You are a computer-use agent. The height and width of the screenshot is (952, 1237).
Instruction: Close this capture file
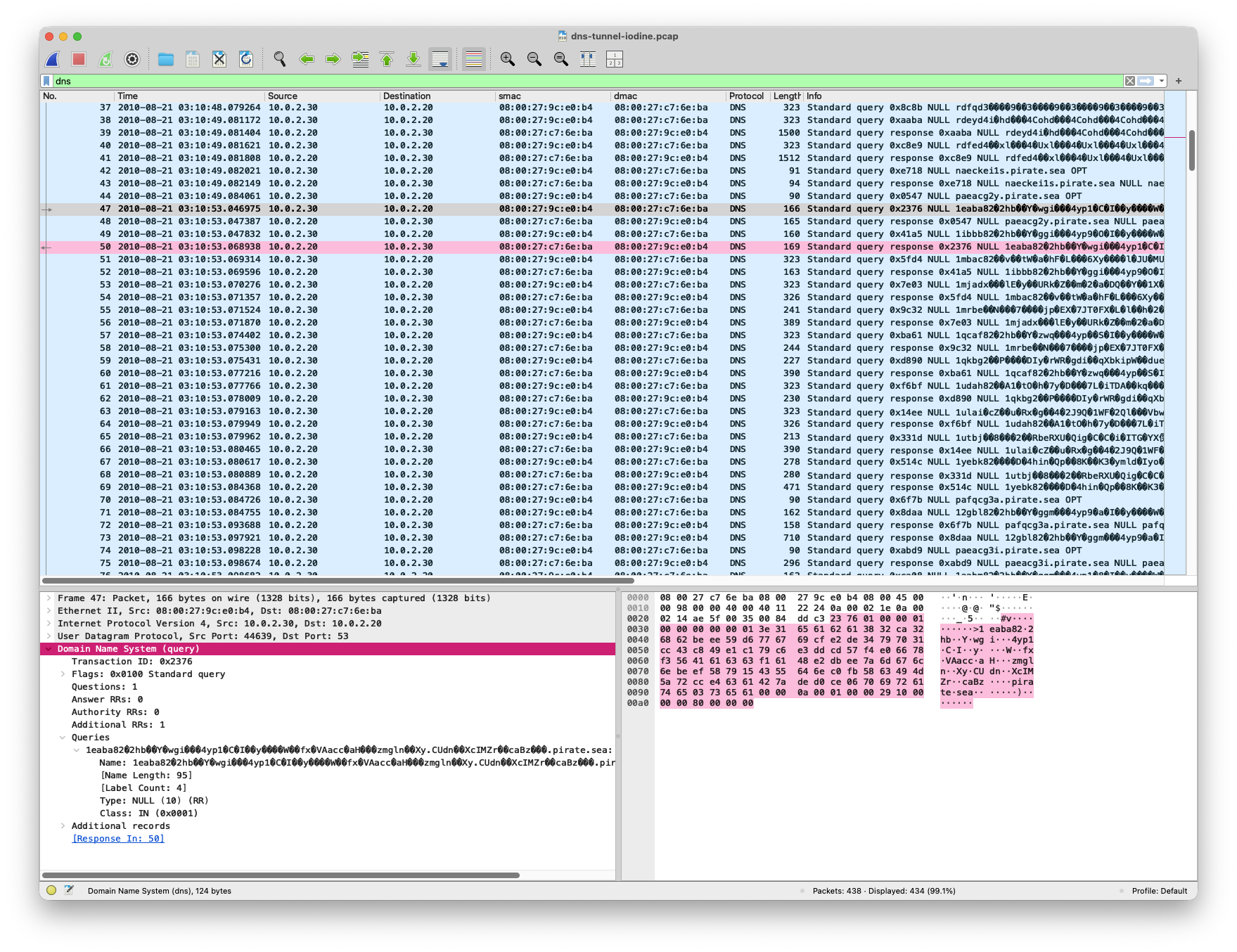tap(219, 59)
